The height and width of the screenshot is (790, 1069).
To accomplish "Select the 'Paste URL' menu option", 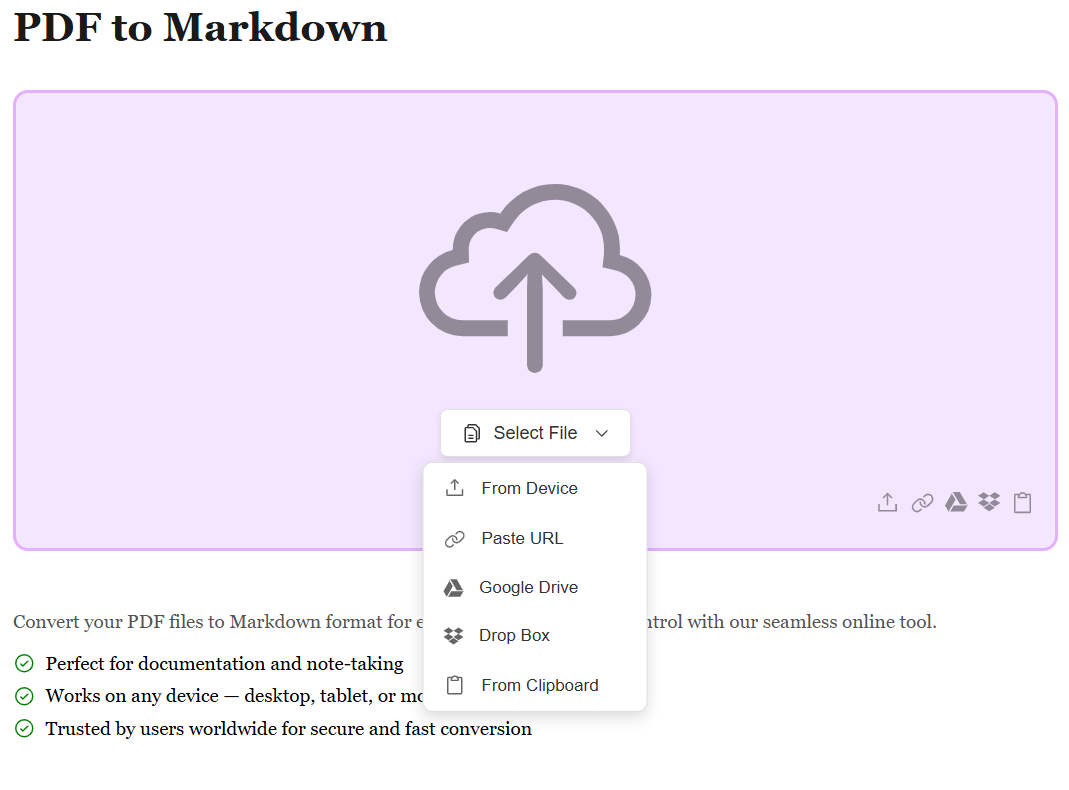I will pos(522,538).
